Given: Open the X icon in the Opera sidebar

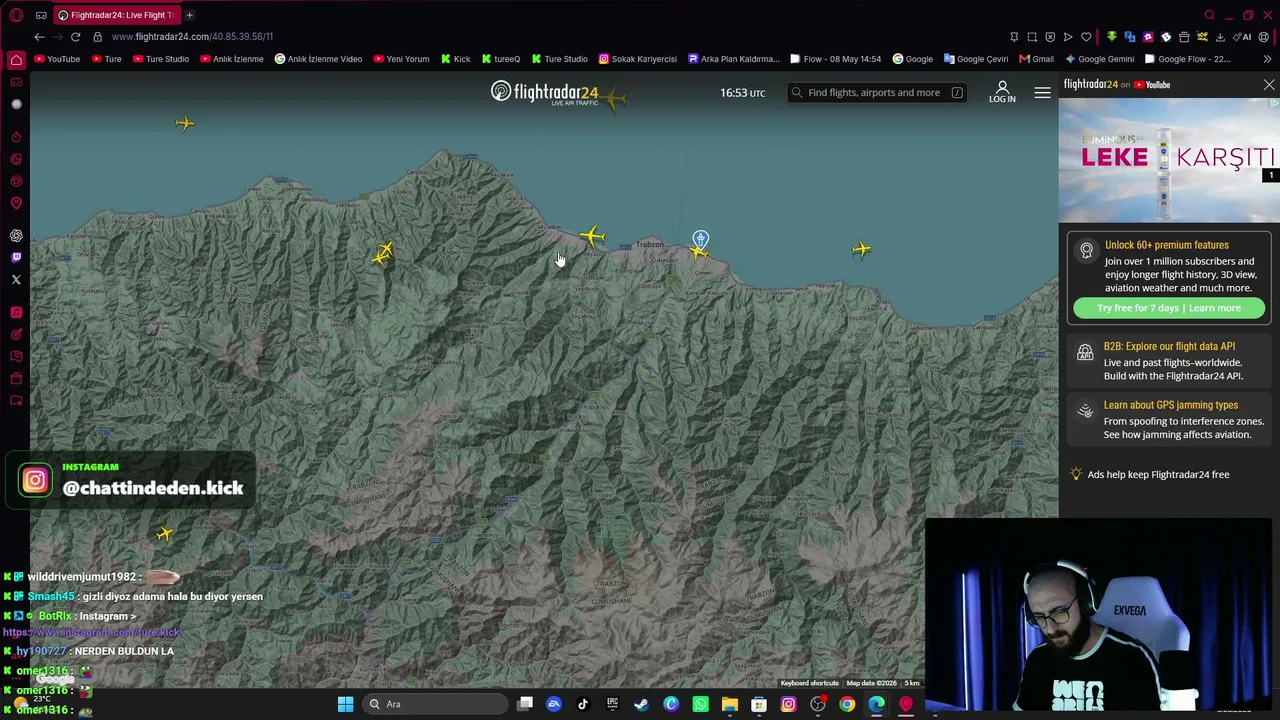Looking at the screenshot, I should pos(16,280).
